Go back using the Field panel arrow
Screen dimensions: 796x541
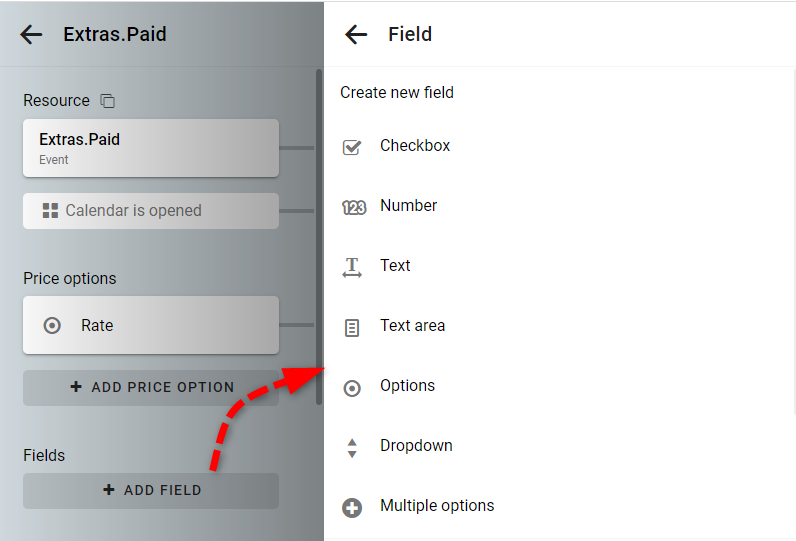coord(356,35)
